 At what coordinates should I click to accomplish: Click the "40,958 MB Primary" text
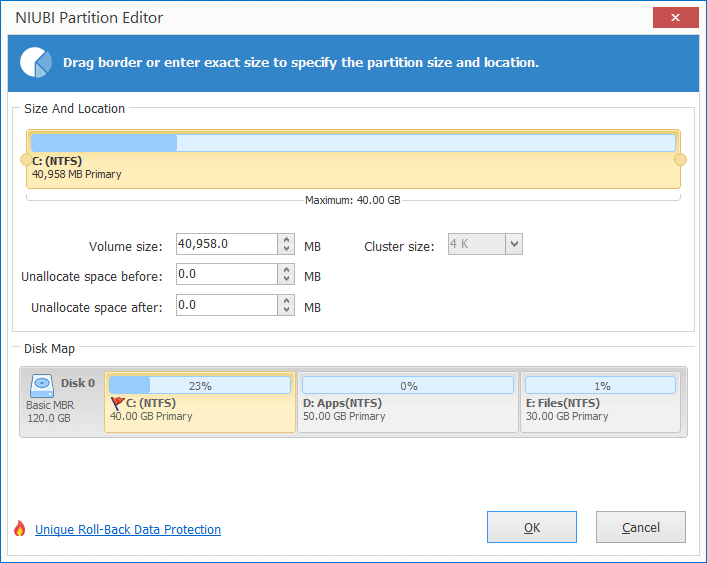click(x=77, y=174)
